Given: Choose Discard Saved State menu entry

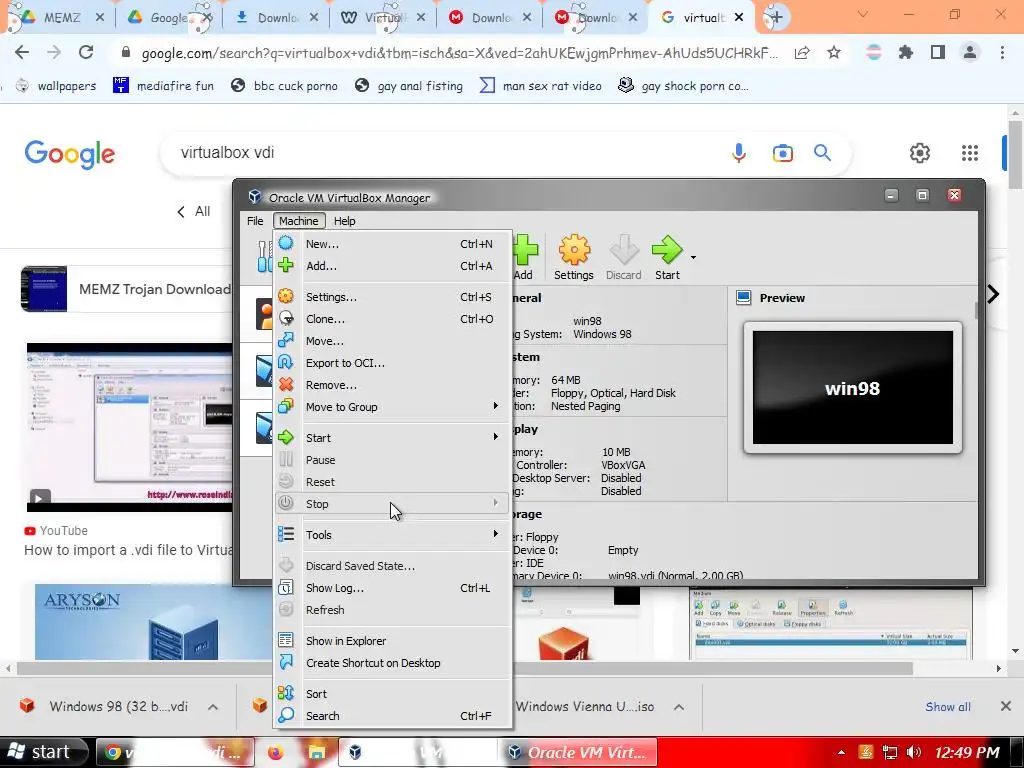Looking at the screenshot, I should tap(392, 566).
